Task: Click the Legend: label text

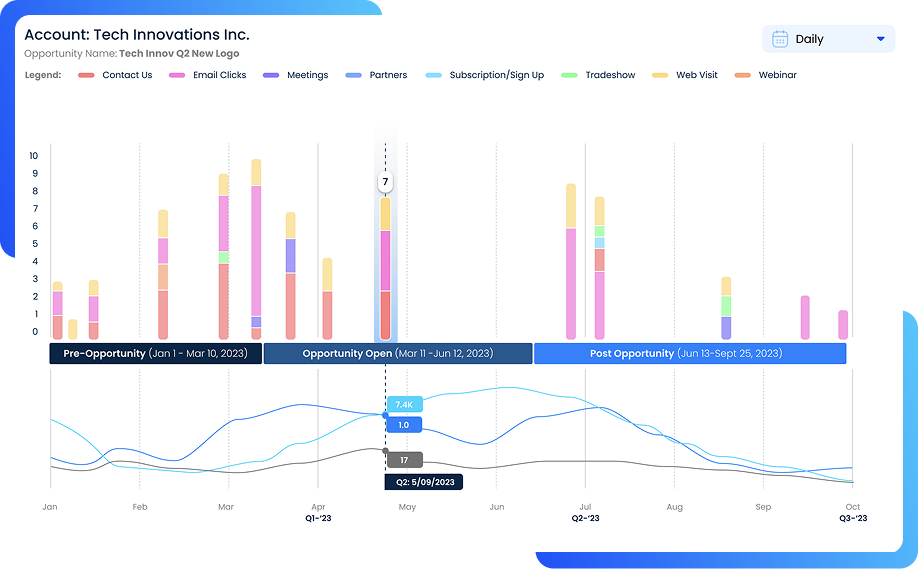Action: (43, 75)
